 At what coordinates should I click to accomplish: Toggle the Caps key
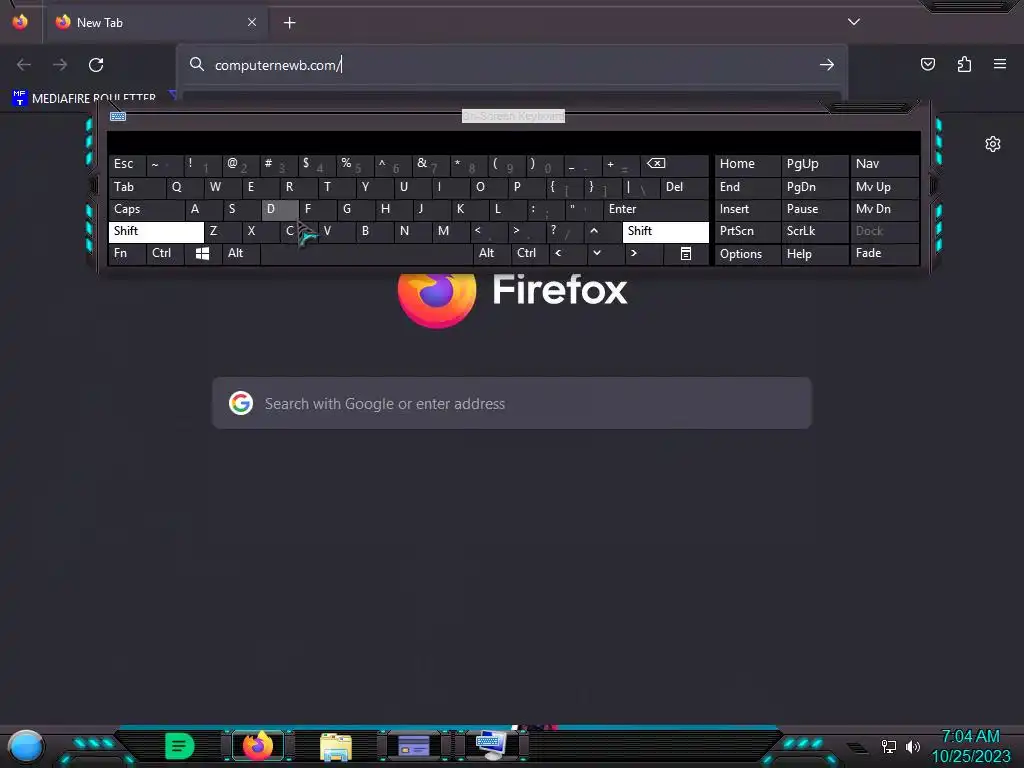(146, 209)
